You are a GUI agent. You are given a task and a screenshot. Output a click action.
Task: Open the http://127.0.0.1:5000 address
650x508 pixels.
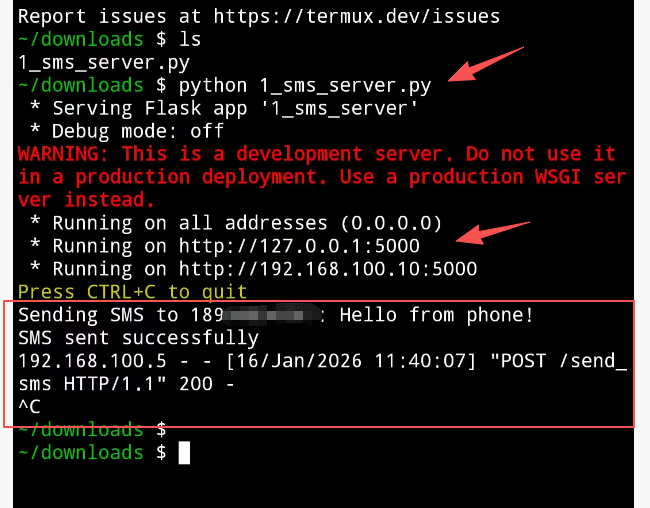coord(299,246)
